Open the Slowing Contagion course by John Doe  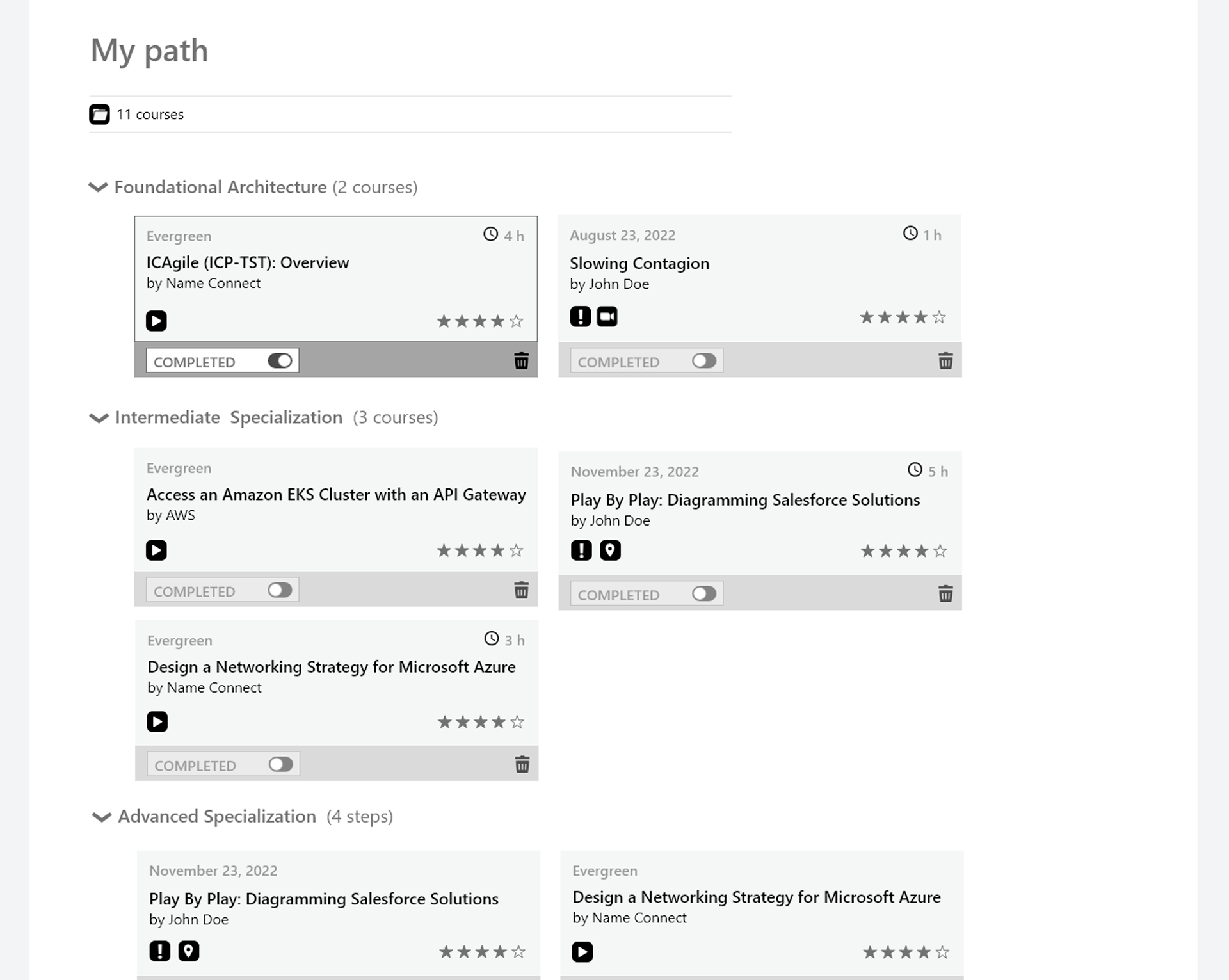pyautogui.click(x=639, y=263)
